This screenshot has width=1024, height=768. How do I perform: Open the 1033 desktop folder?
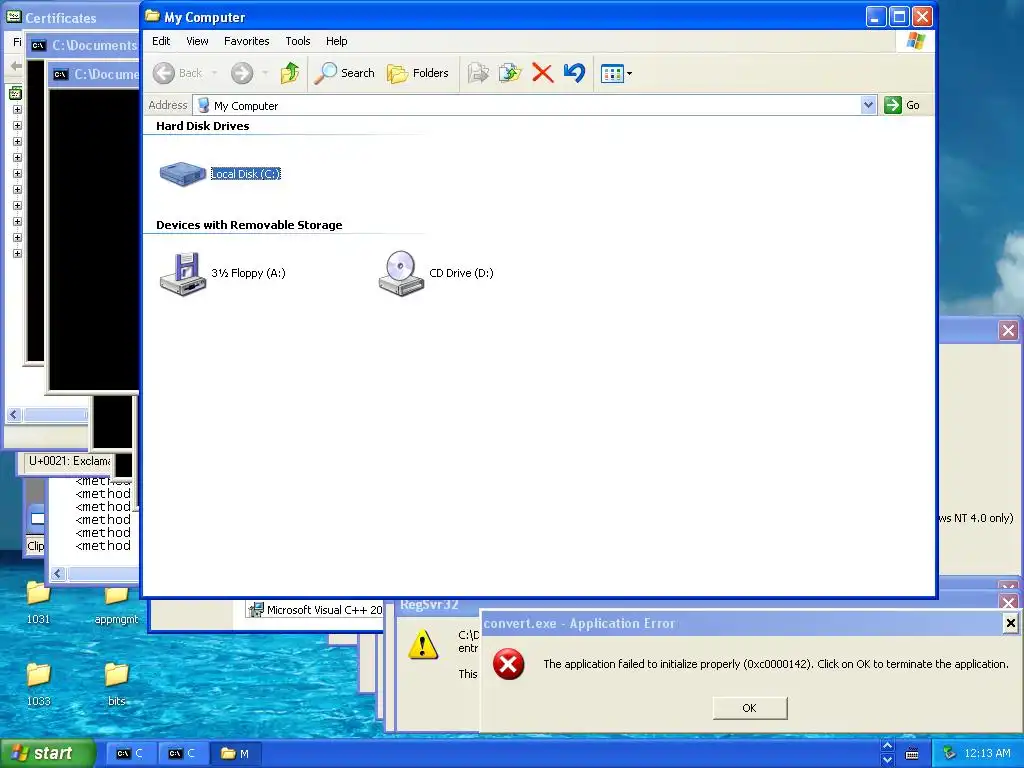[38, 684]
